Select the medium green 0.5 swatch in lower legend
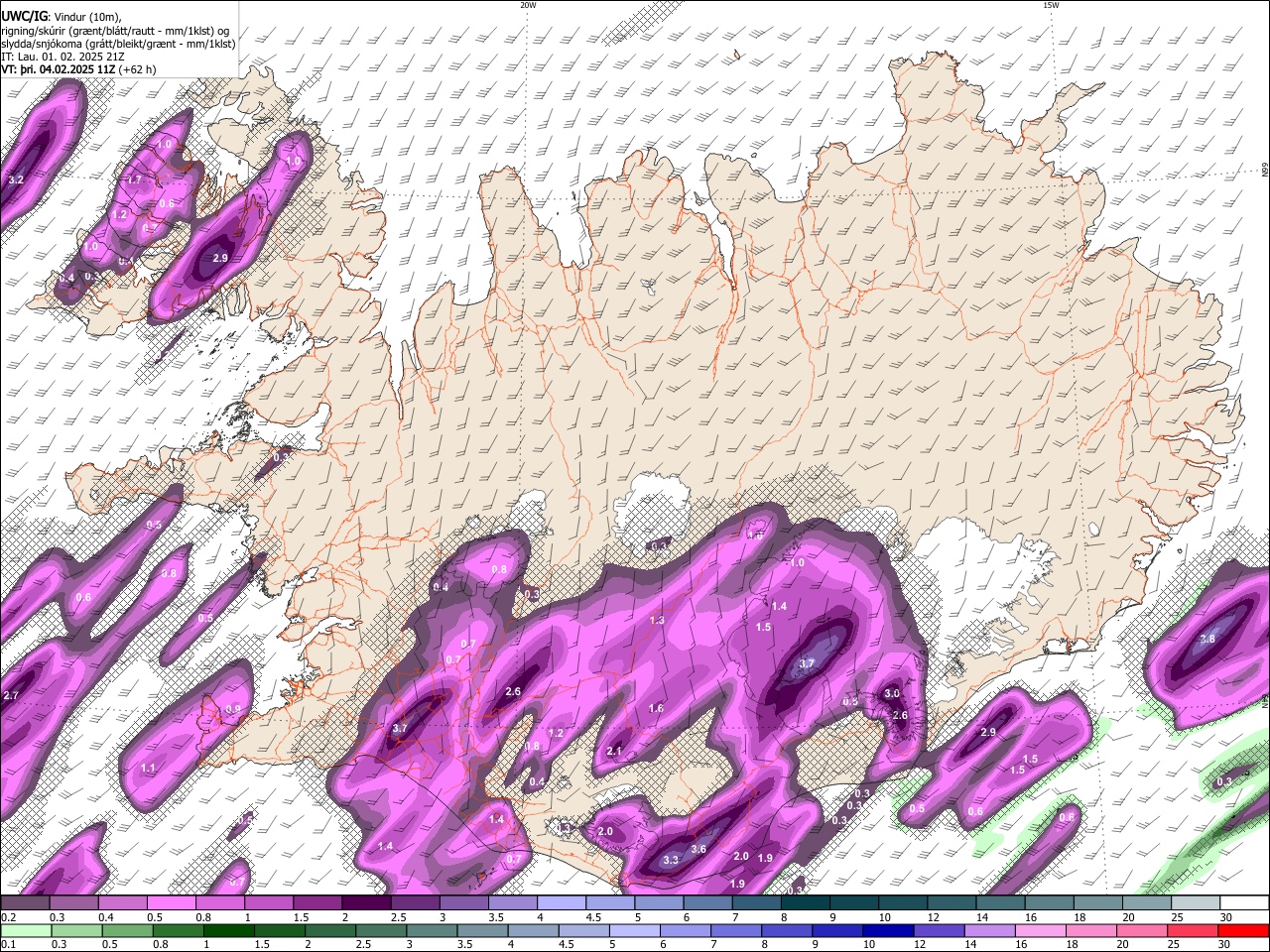This screenshot has height=952, width=1270. click(x=127, y=930)
